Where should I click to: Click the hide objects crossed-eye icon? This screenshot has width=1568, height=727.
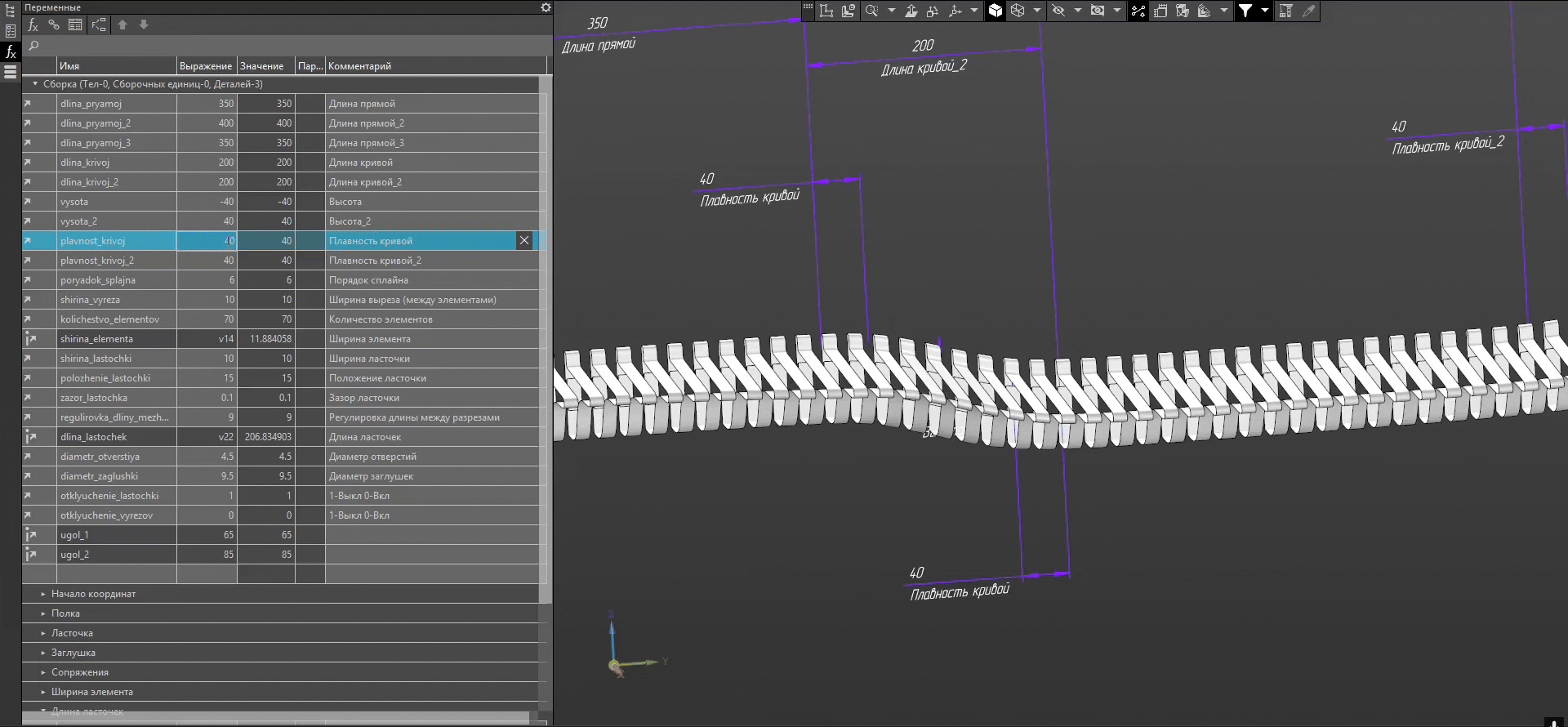pos(1058,11)
